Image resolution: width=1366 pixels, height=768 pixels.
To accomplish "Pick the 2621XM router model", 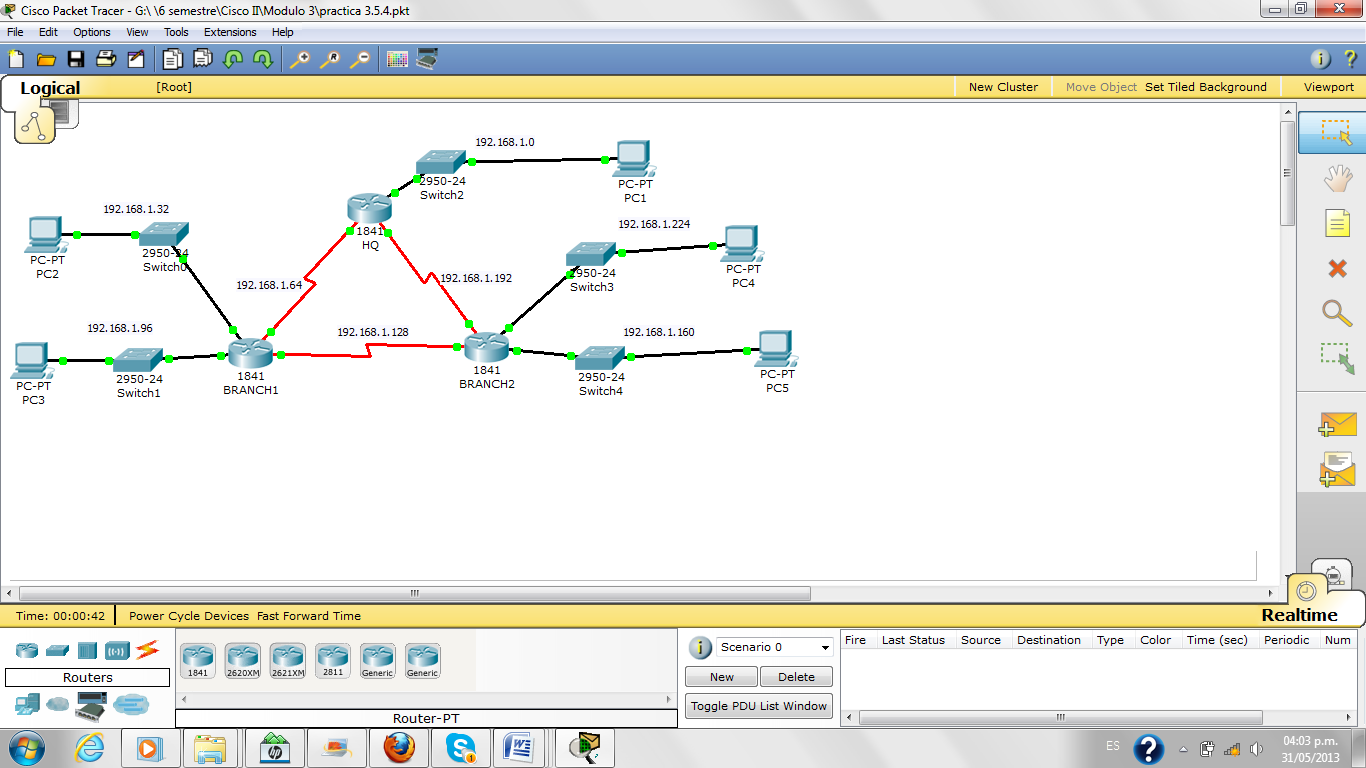I will tap(288, 661).
